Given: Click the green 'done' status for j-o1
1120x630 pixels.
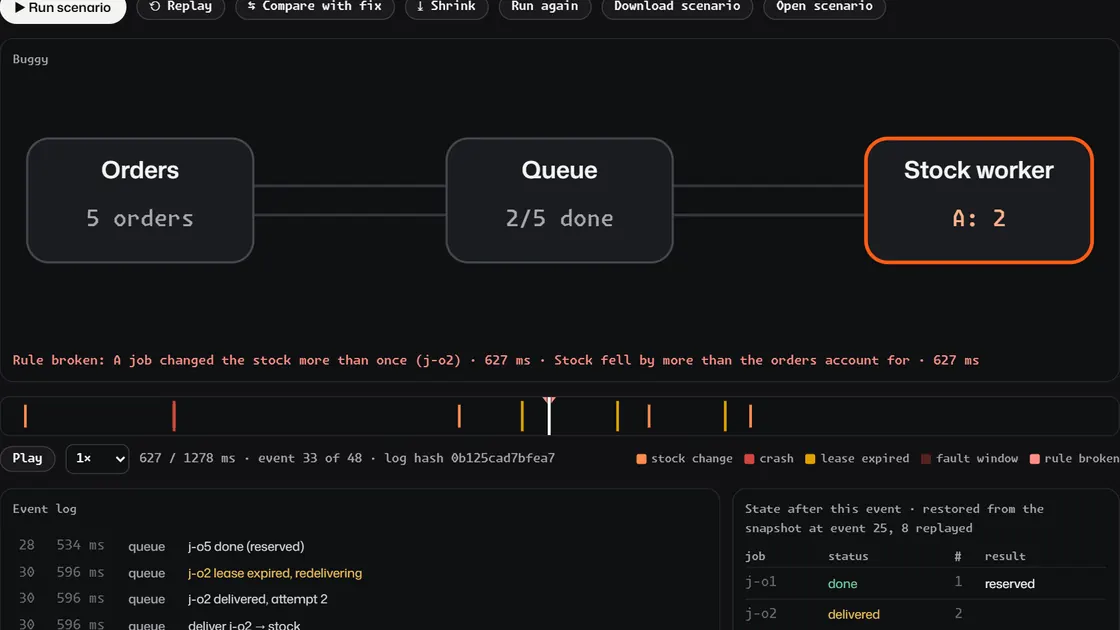Looking at the screenshot, I should tap(842, 584).
